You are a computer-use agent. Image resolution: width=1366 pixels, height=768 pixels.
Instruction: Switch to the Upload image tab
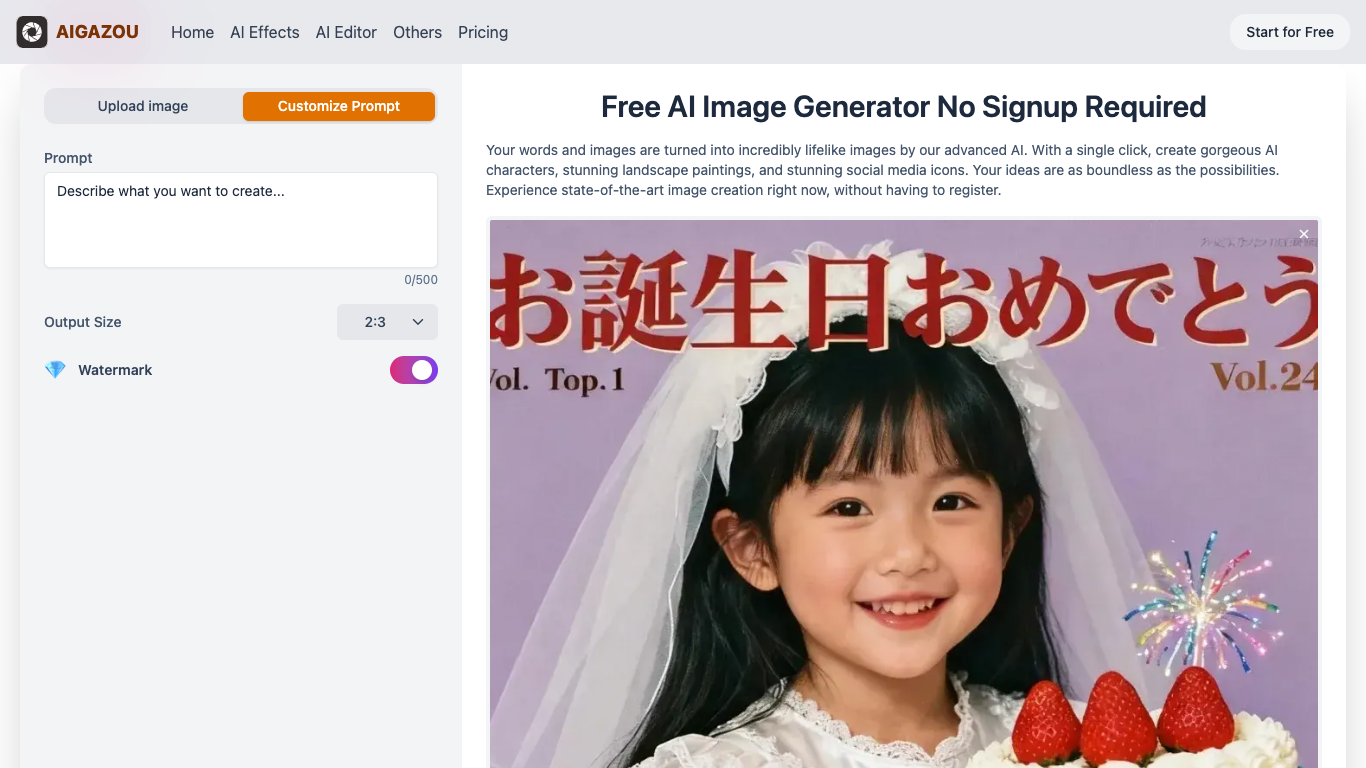coord(143,106)
